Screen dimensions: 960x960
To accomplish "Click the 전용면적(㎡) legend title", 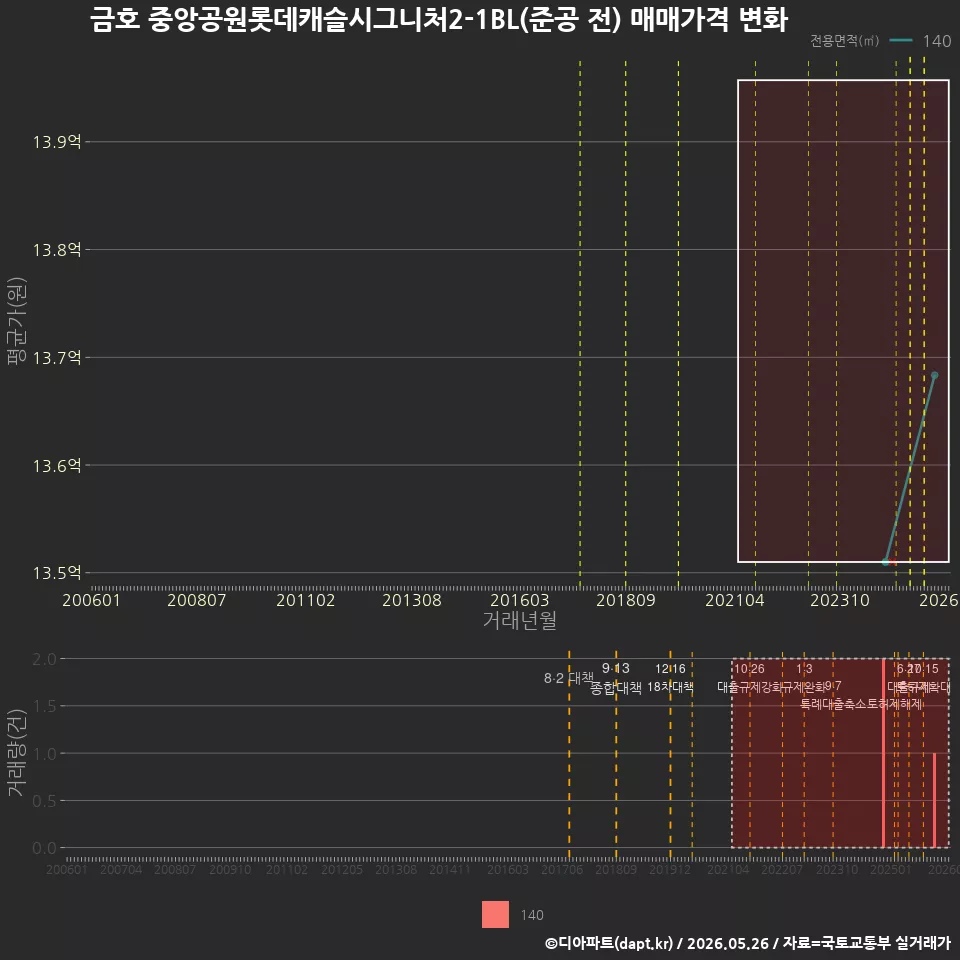I will click(845, 40).
